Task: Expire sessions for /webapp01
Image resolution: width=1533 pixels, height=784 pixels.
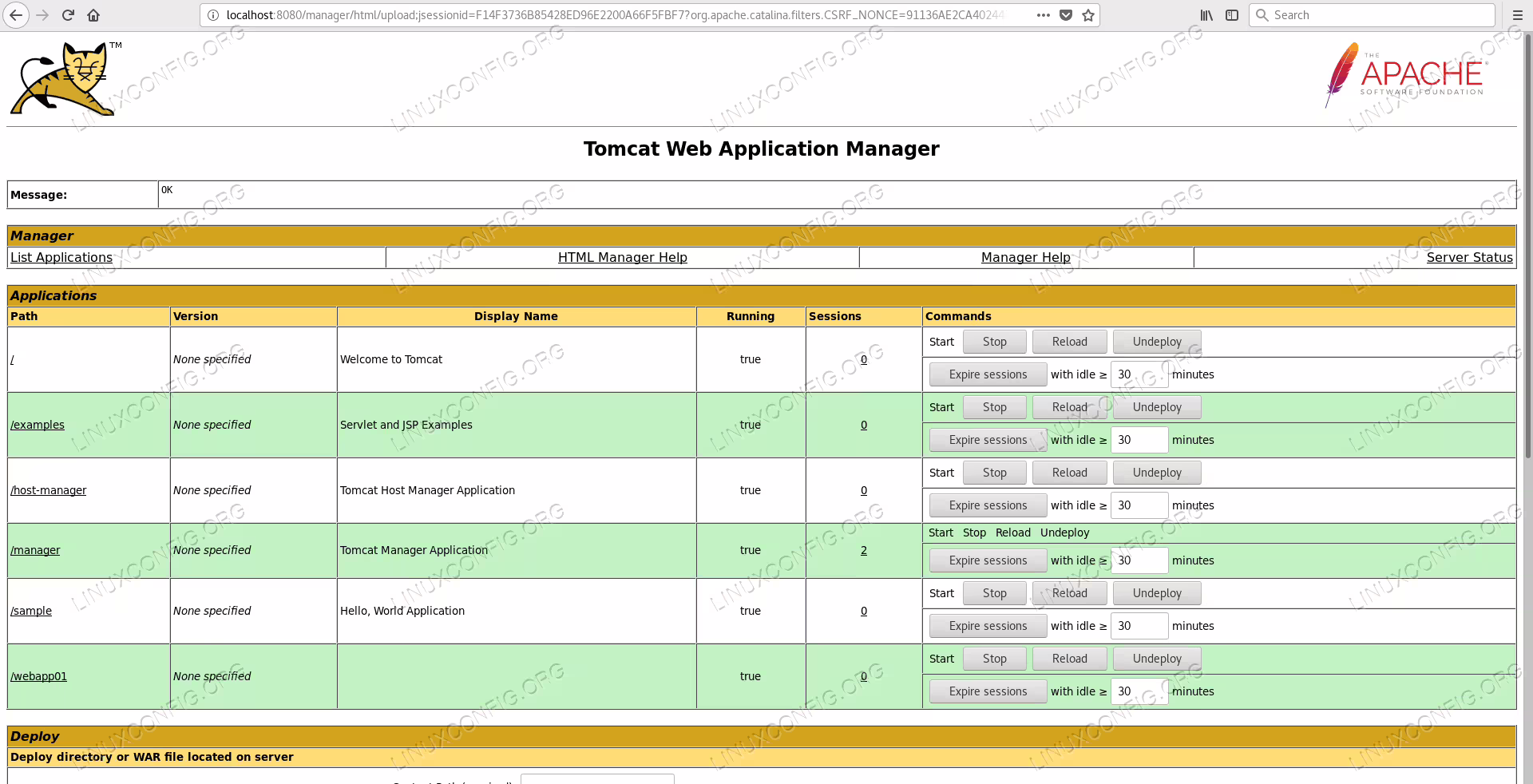Action: tap(988, 691)
